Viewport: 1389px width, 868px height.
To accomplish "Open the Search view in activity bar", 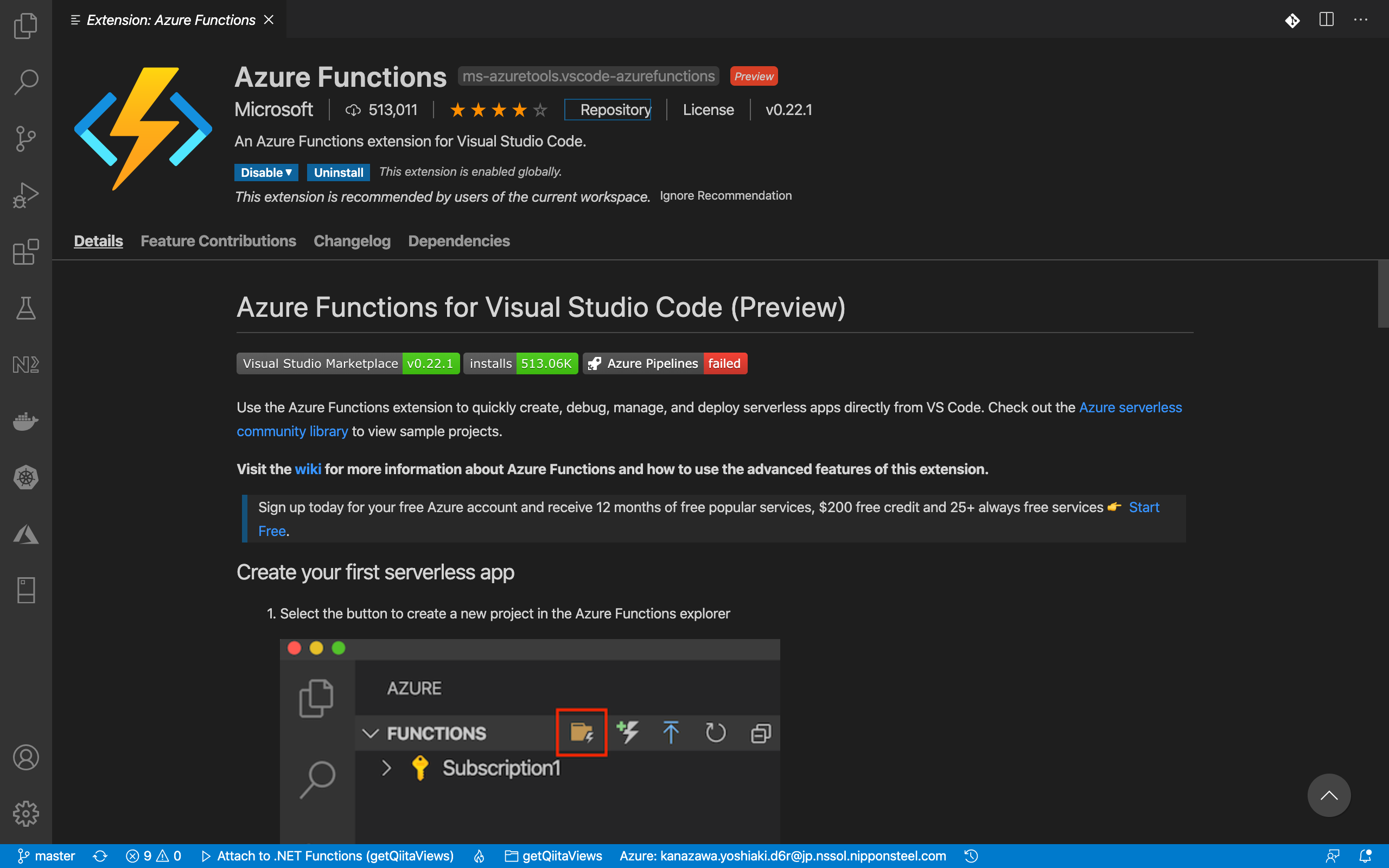I will pos(26,82).
